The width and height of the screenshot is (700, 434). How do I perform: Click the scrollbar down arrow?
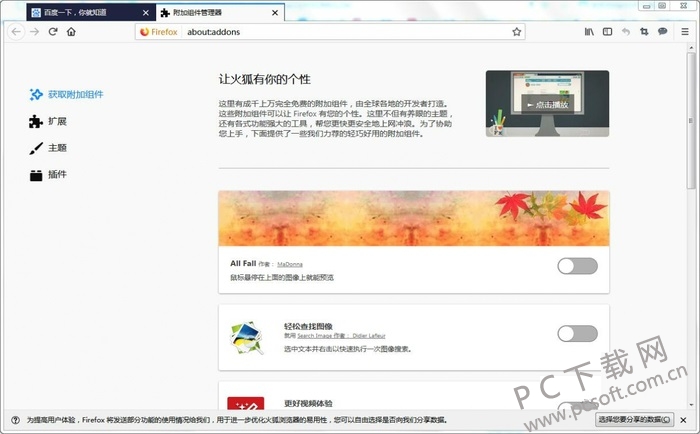[691, 405]
